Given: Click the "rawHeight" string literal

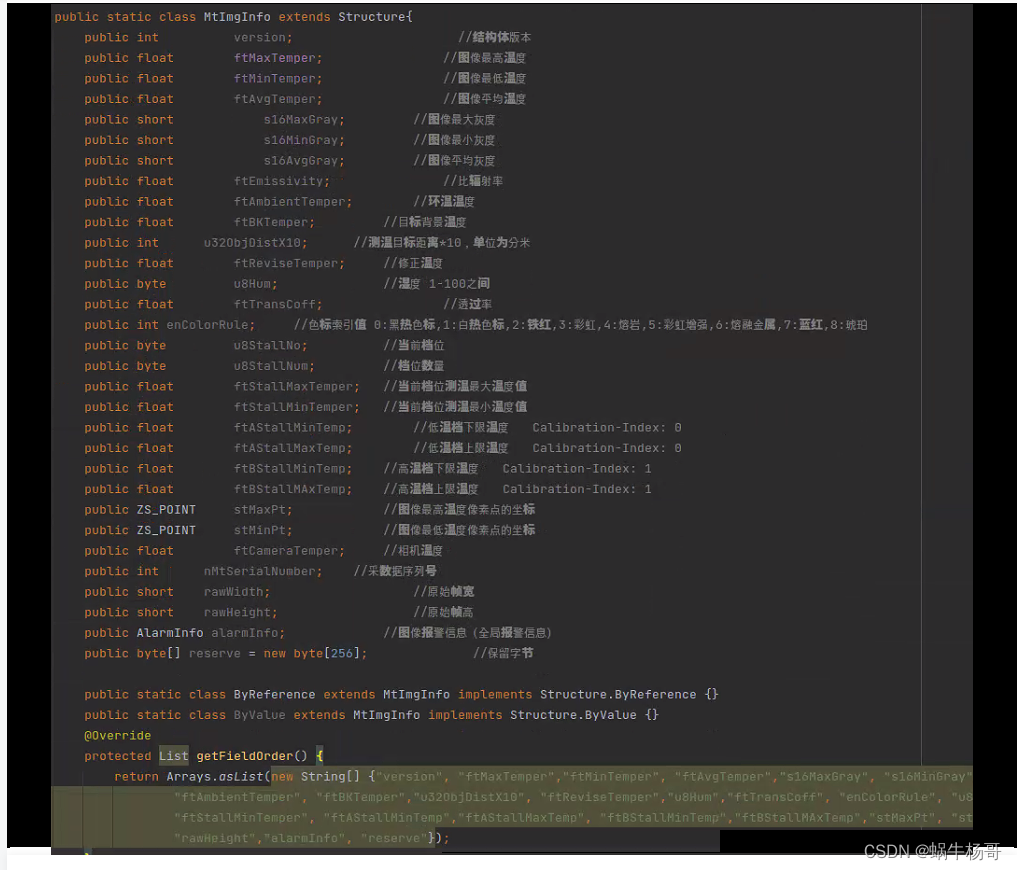Looking at the screenshot, I should pos(215,839).
